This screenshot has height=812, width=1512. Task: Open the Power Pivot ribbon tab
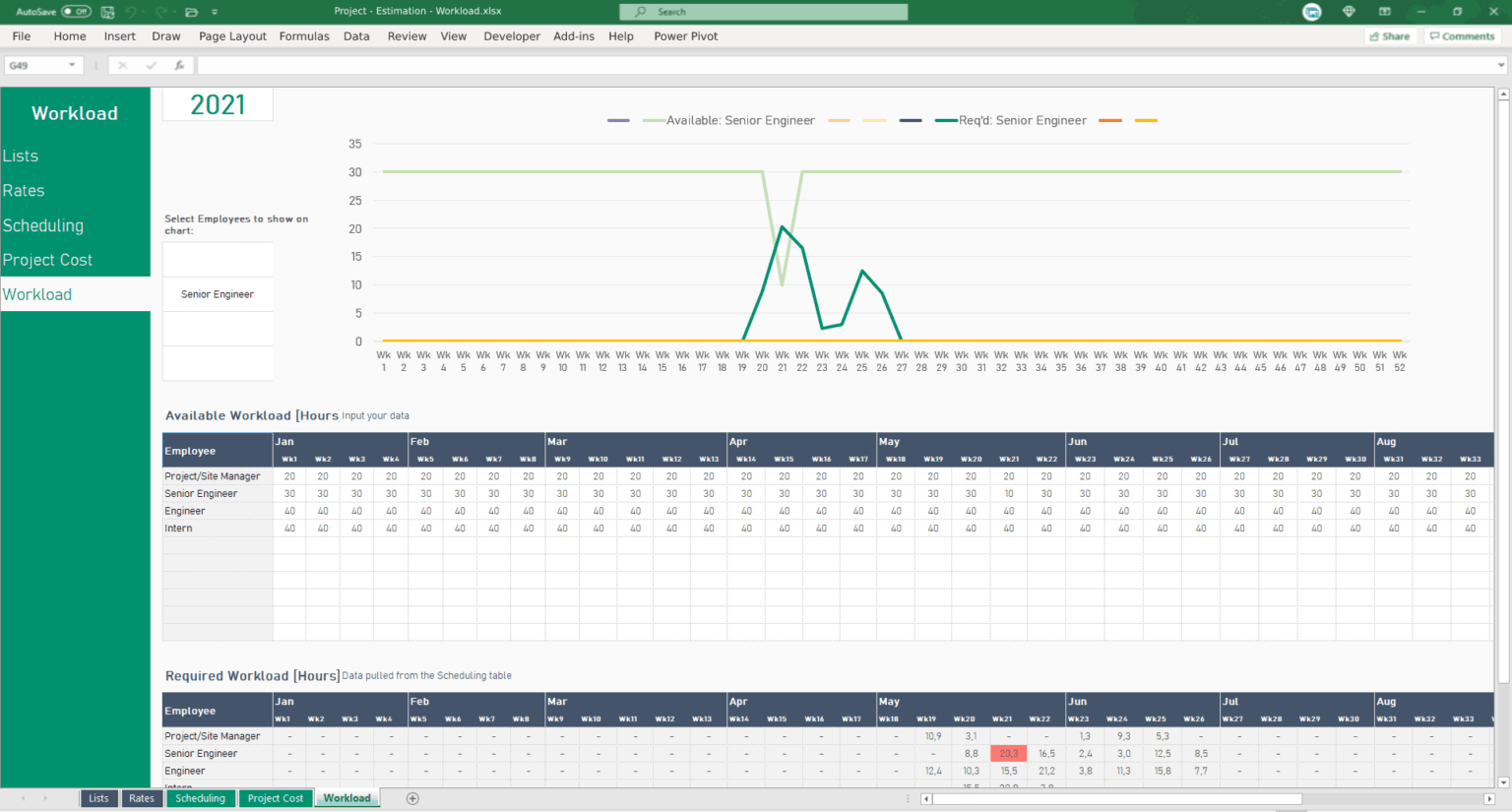point(686,36)
